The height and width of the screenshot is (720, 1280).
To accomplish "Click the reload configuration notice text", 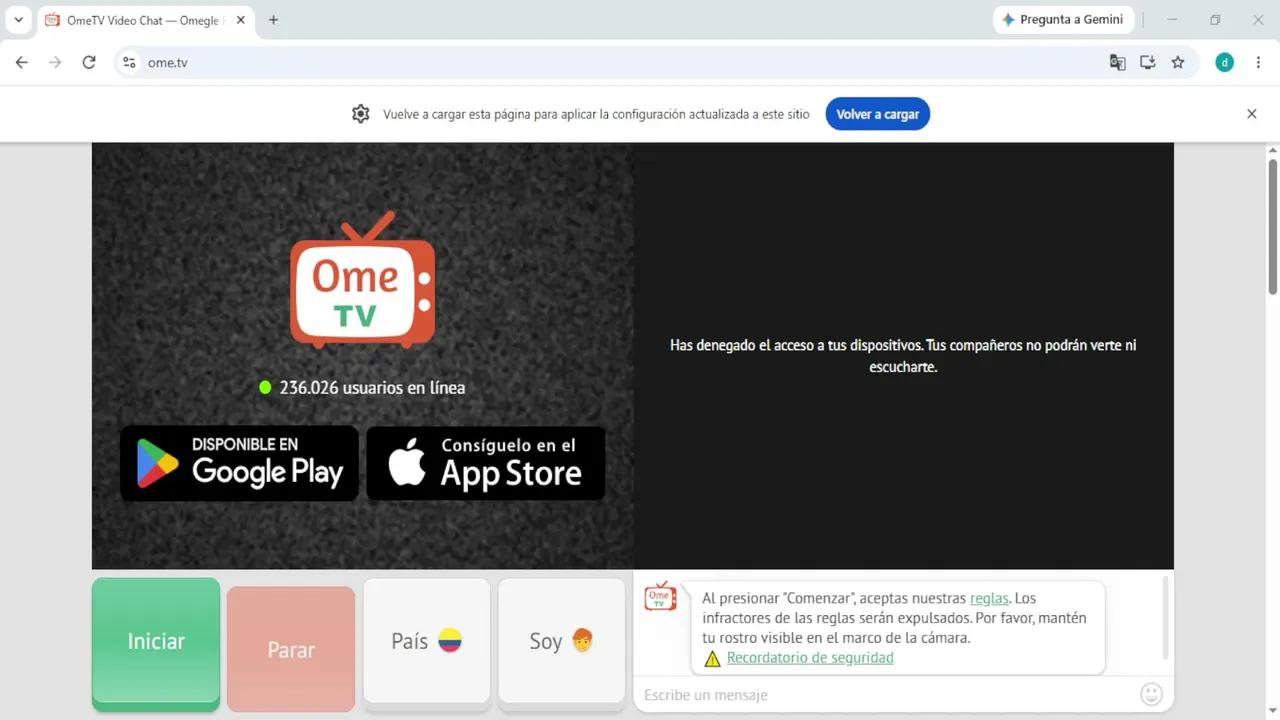I will pyautogui.click(x=596, y=114).
